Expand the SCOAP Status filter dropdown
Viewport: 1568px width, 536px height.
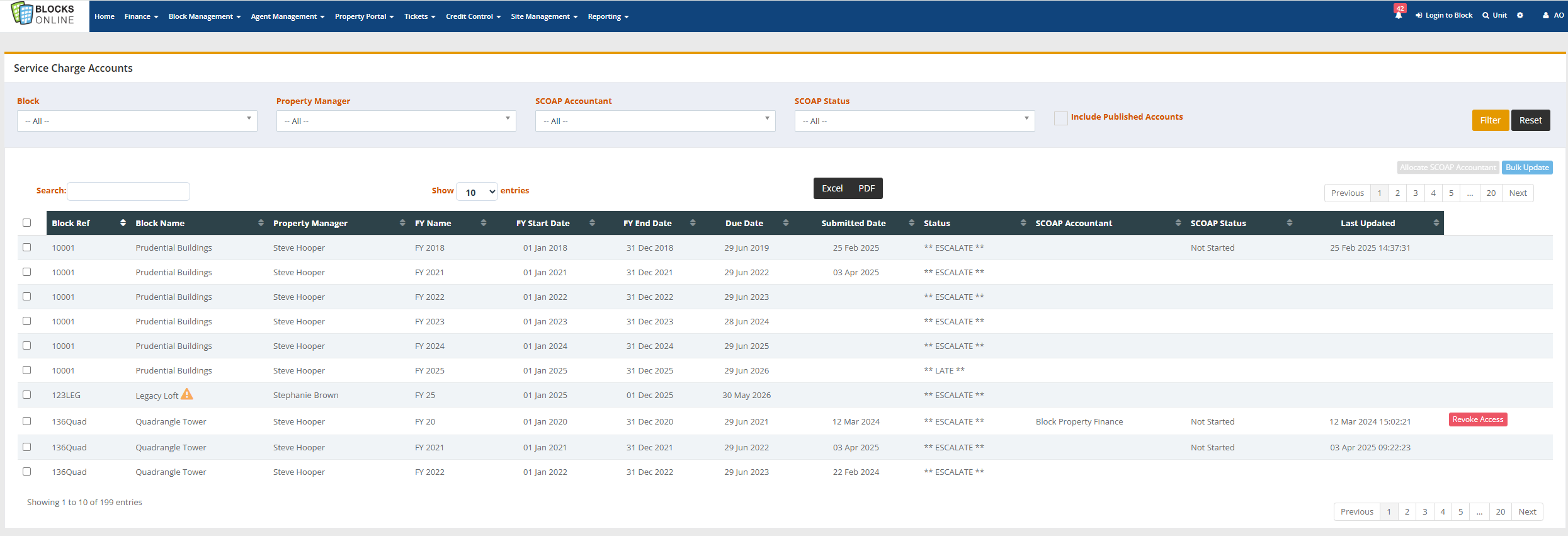pos(914,121)
